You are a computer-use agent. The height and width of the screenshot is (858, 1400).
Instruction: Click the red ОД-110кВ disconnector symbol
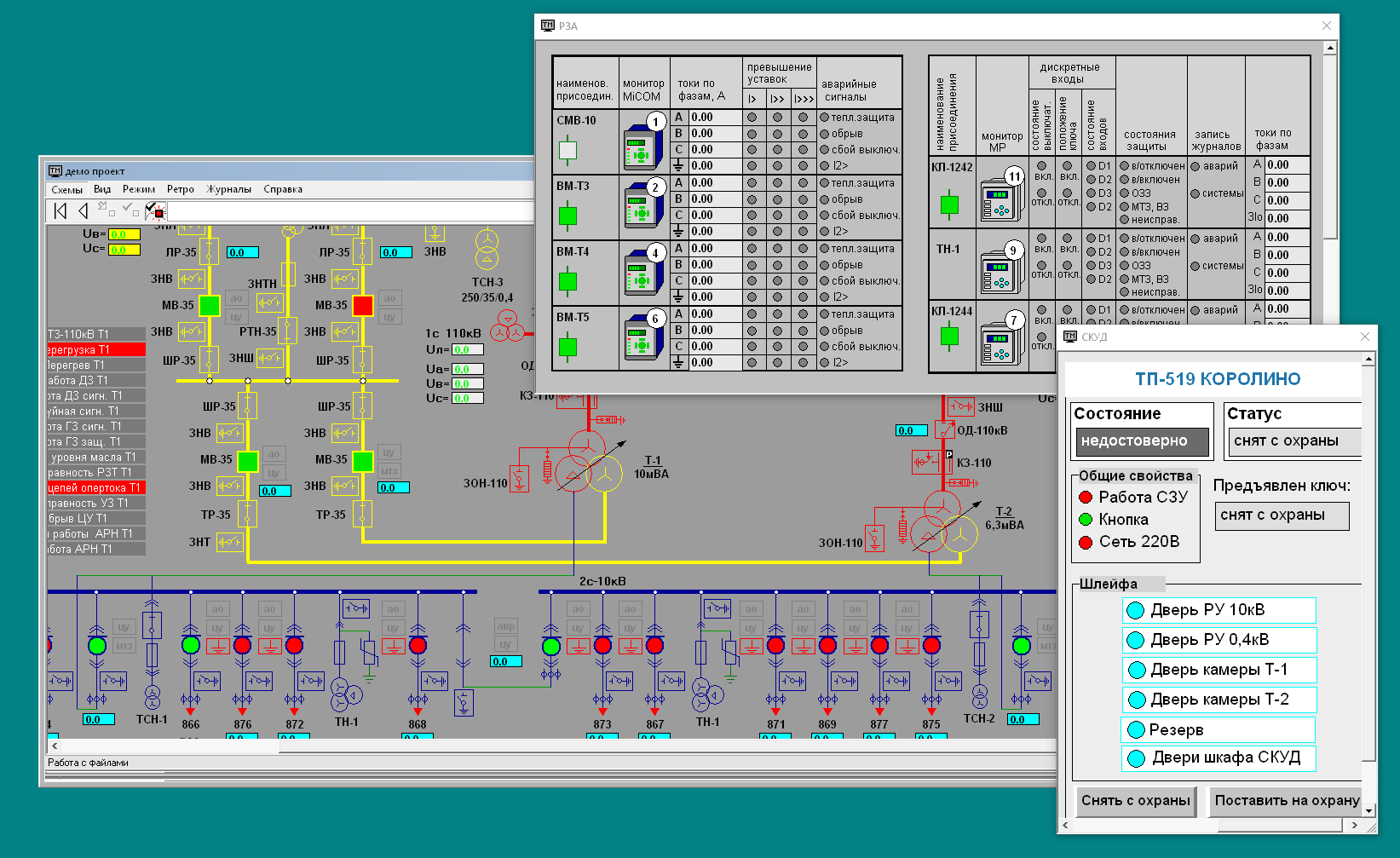(944, 430)
